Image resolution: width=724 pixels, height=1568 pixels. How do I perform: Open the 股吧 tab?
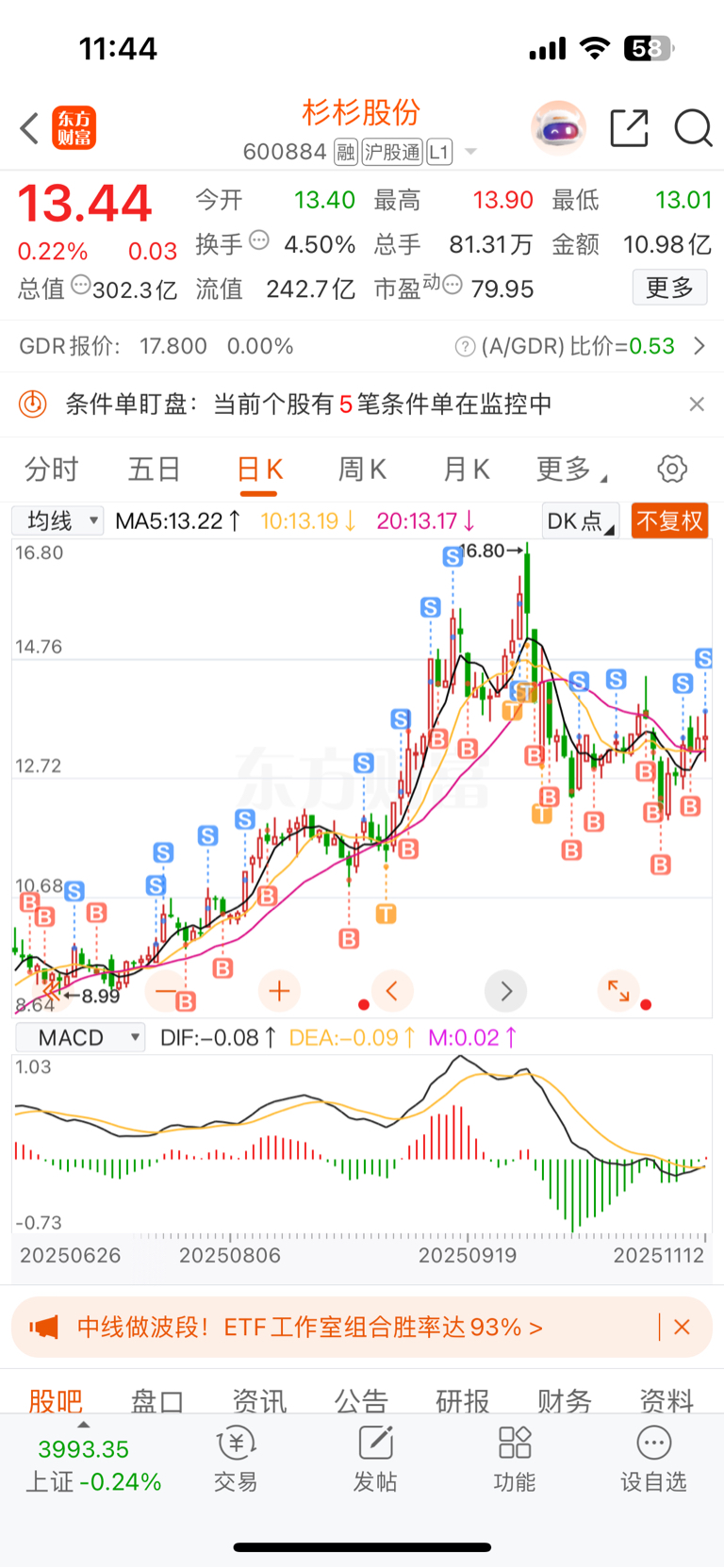(x=56, y=1401)
